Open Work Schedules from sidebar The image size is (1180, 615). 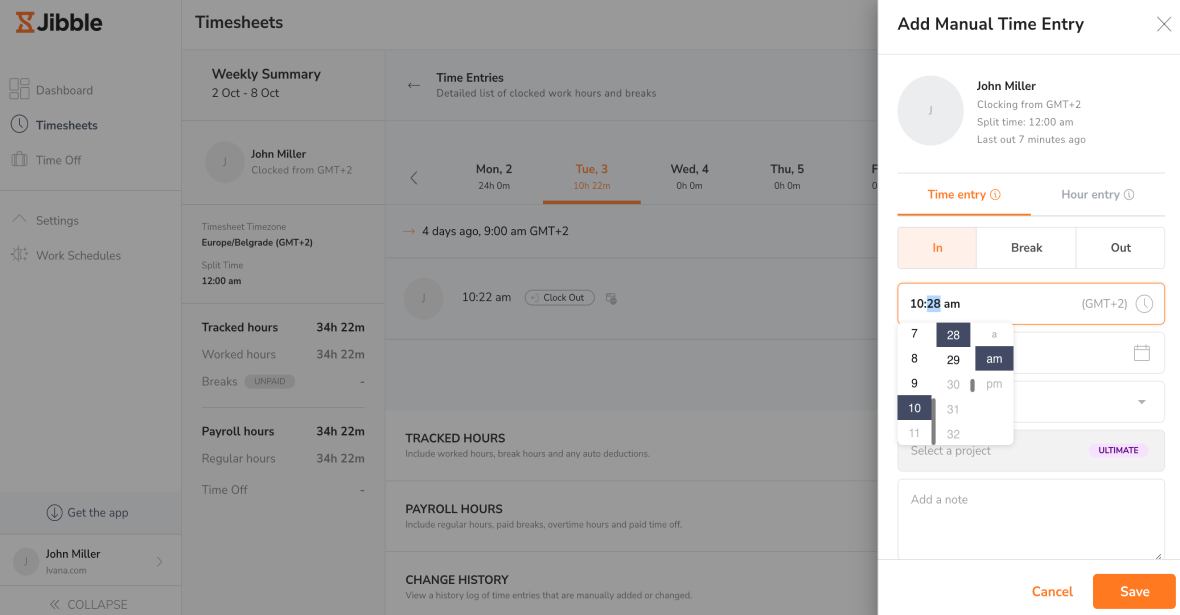coord(78,255)
